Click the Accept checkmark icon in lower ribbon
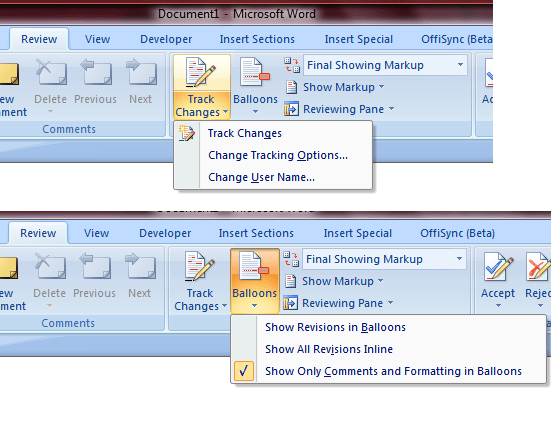Image resolution: width=551 pixels, height=431 pixels. (x=498, y=268)
